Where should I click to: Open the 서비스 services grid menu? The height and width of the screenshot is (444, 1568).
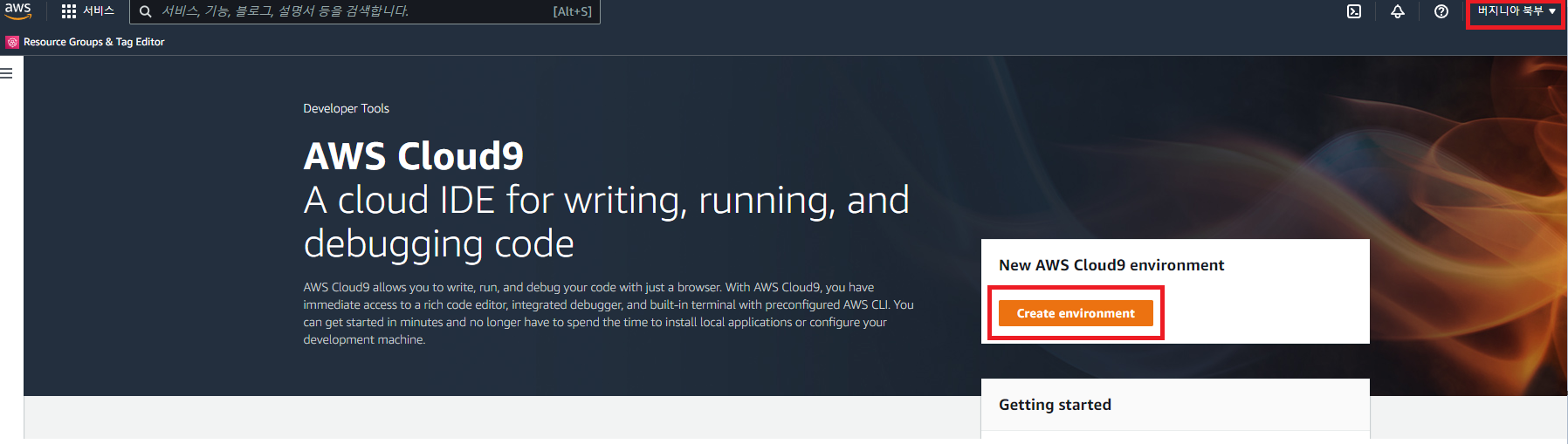(88, 11)
